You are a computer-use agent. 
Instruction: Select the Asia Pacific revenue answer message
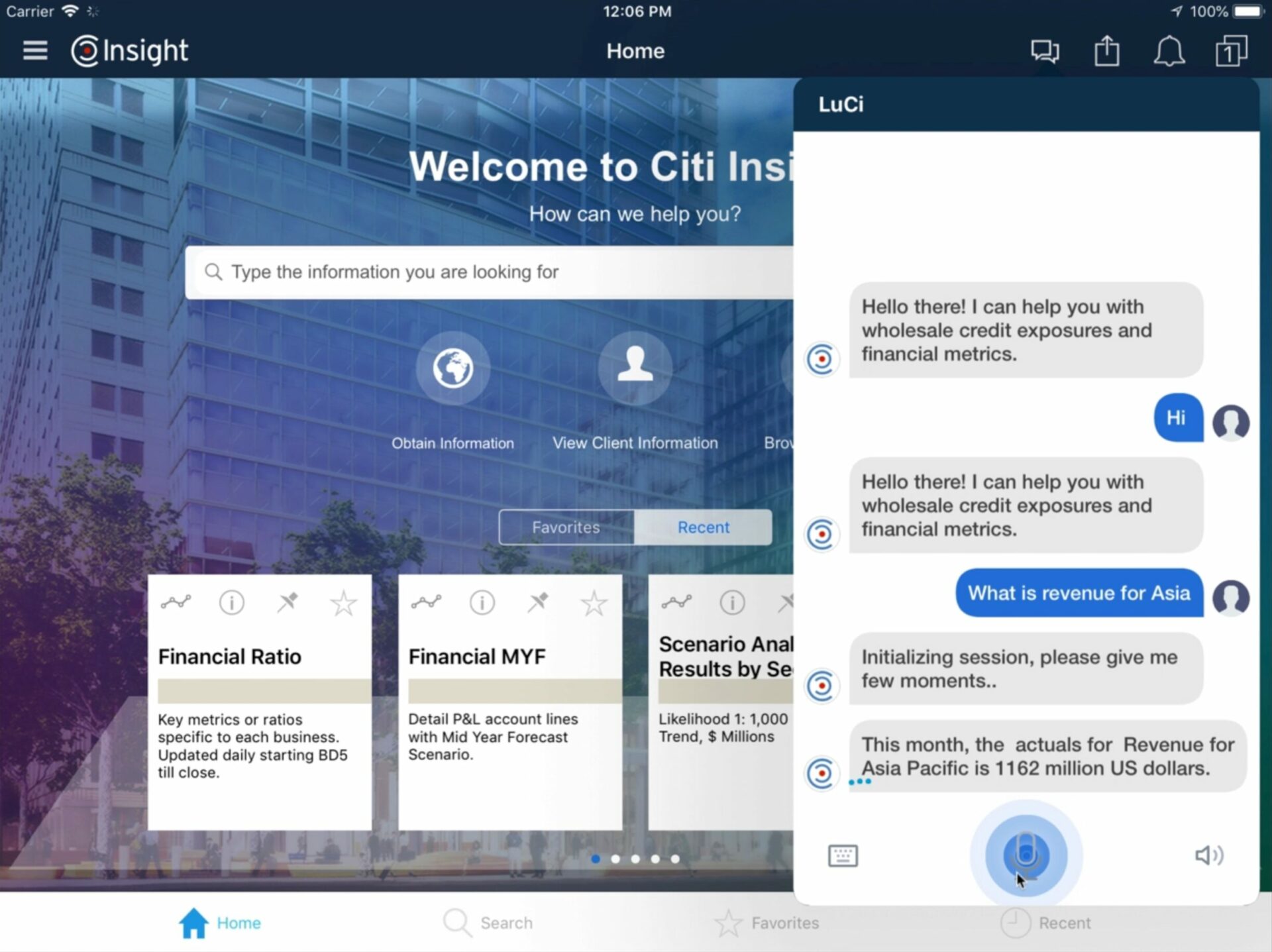pos(1047,756)
